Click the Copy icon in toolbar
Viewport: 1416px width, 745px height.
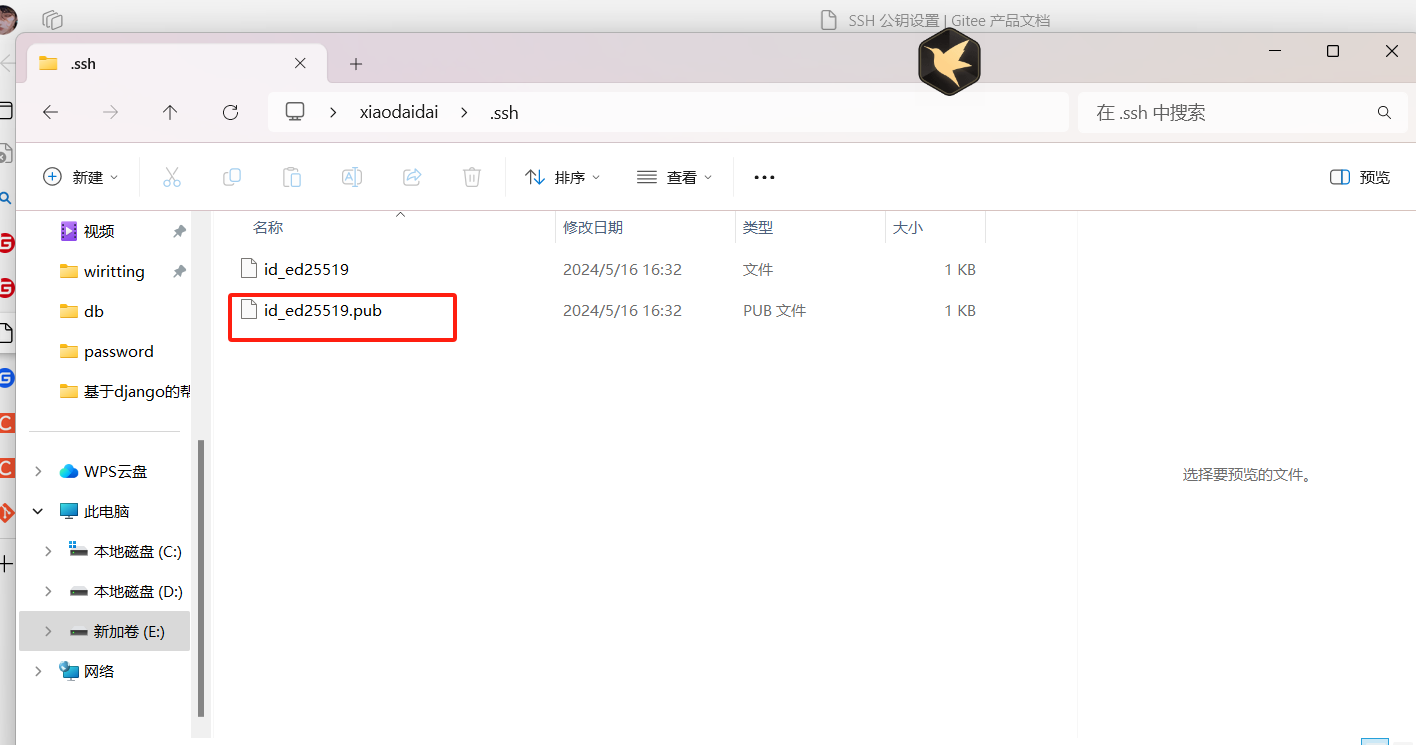click(232, 177)
